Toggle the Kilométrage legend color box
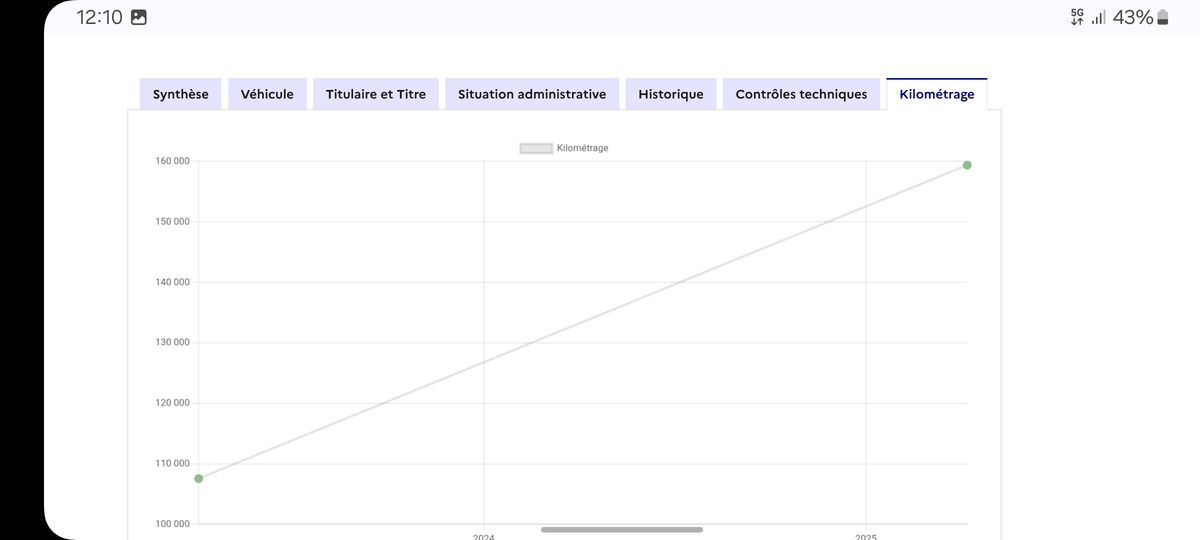 [x=536, y=148]
